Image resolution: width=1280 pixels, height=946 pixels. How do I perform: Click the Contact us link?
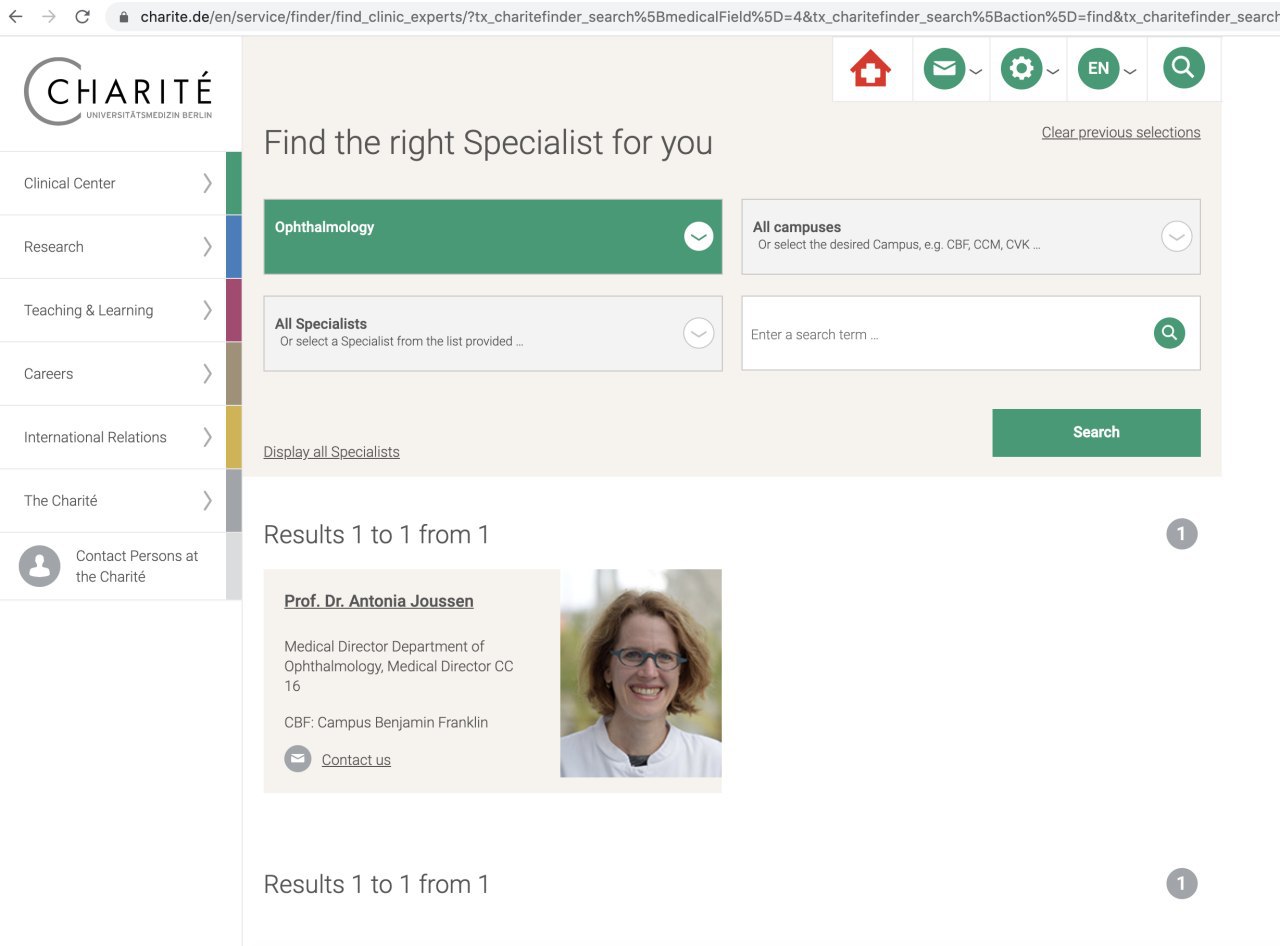point(356,760)
